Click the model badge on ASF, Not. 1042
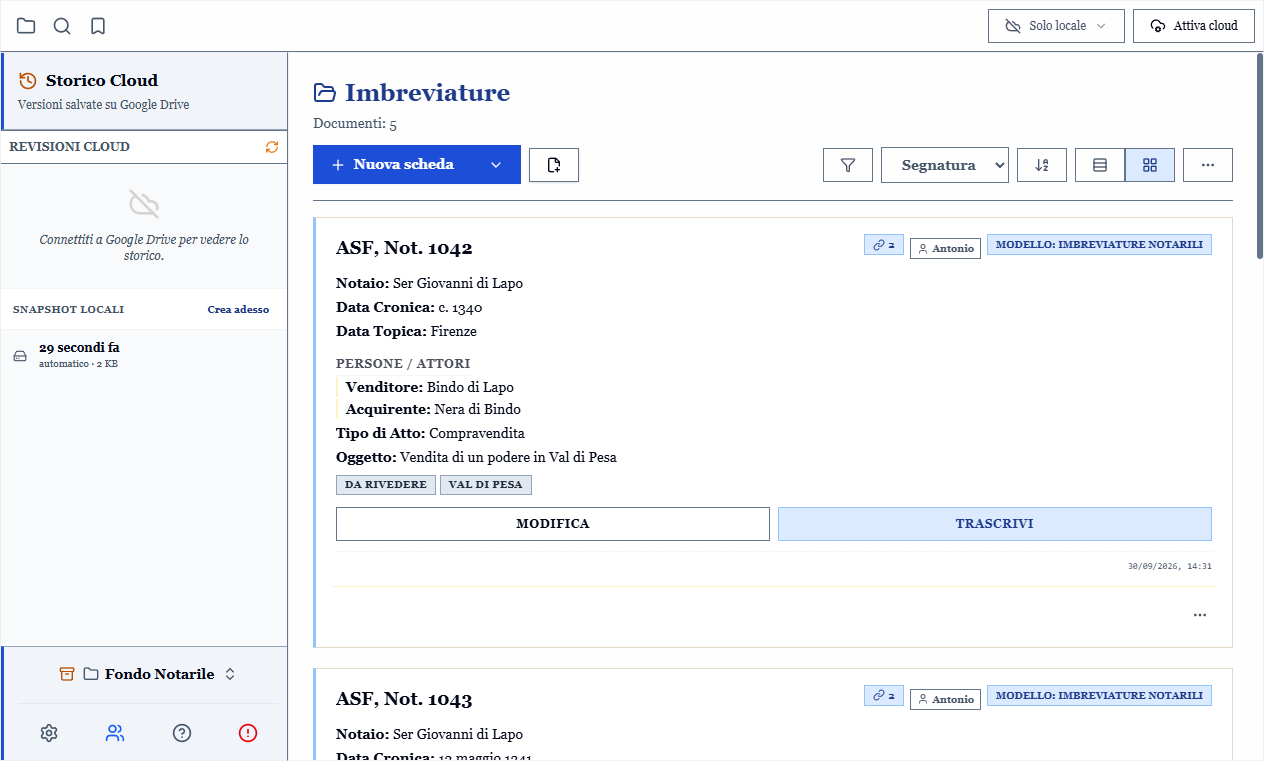 (1099, 245)
